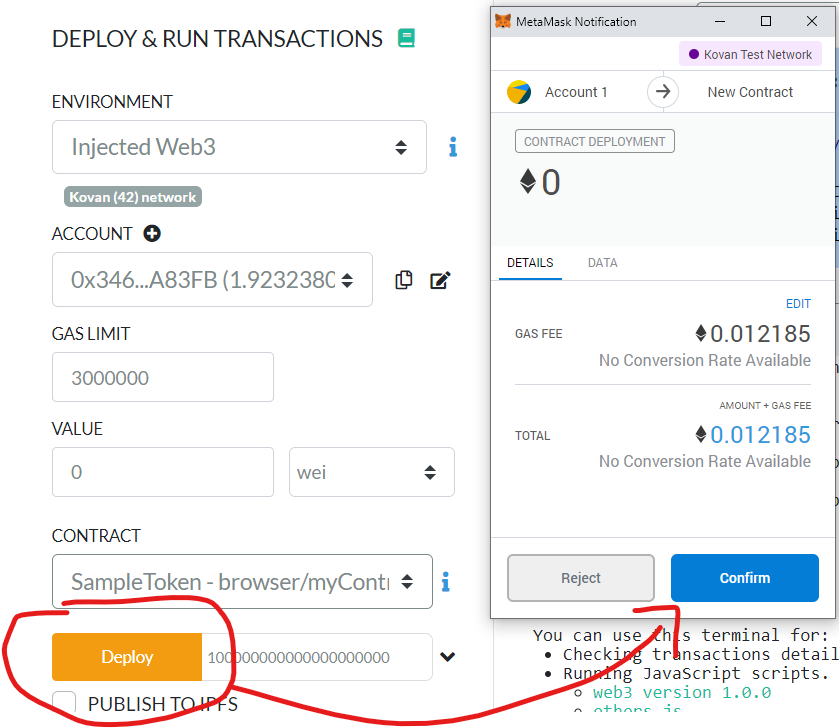Reject the MetaMask transaction

581,578
